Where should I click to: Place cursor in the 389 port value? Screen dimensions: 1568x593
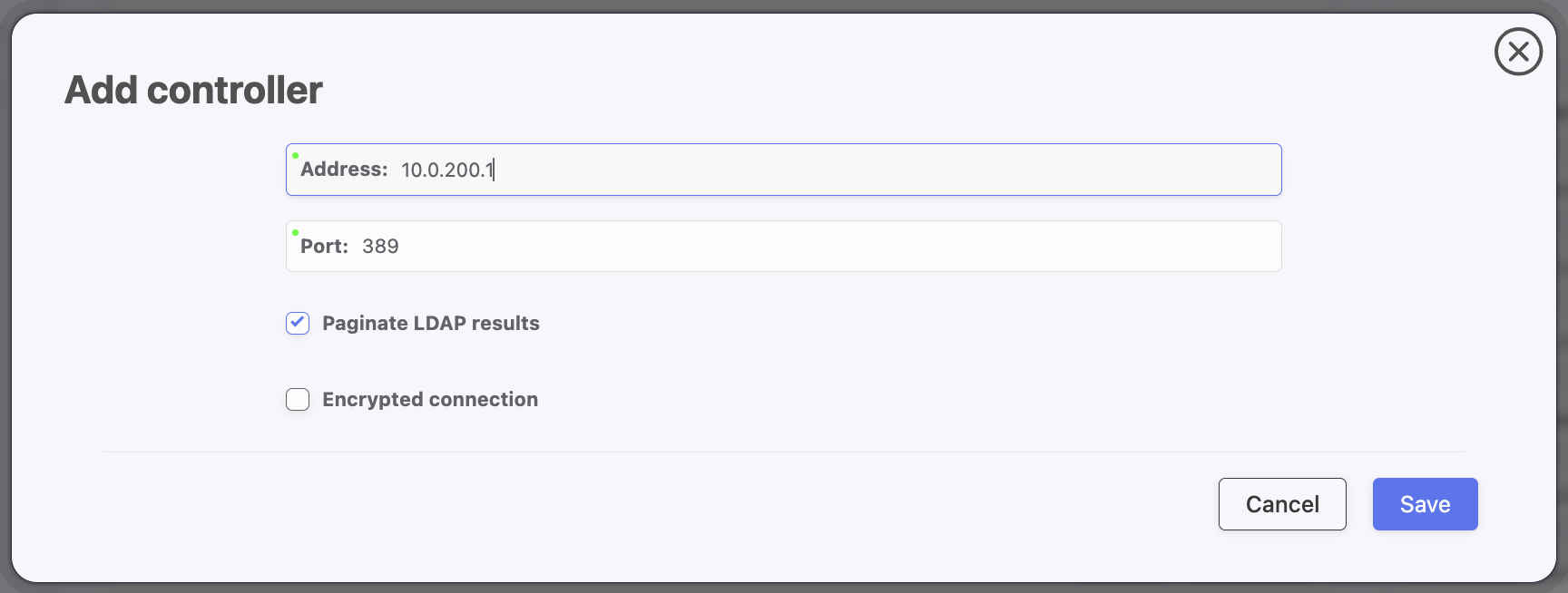pos(380,247)
